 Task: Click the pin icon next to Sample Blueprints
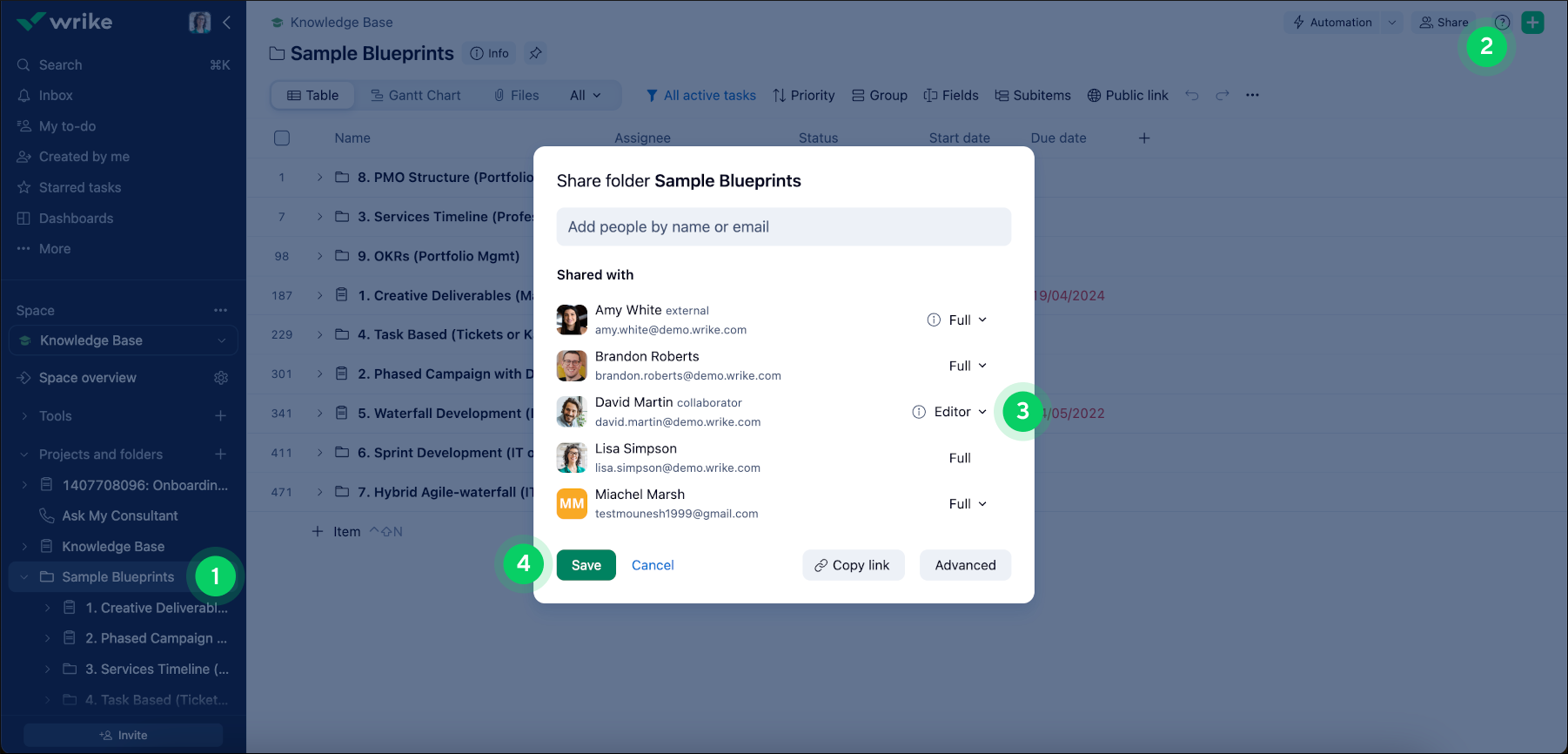(x=535, y=53)
